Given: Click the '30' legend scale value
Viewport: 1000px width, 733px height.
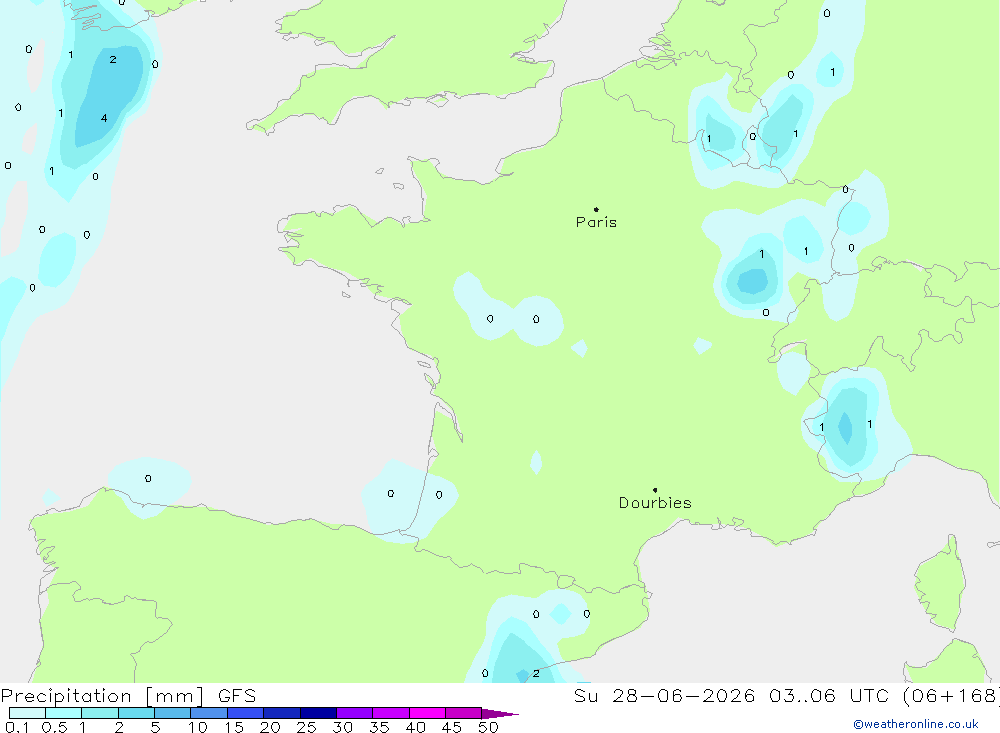Looking at the screenshot, I should [x=342, y=727].
